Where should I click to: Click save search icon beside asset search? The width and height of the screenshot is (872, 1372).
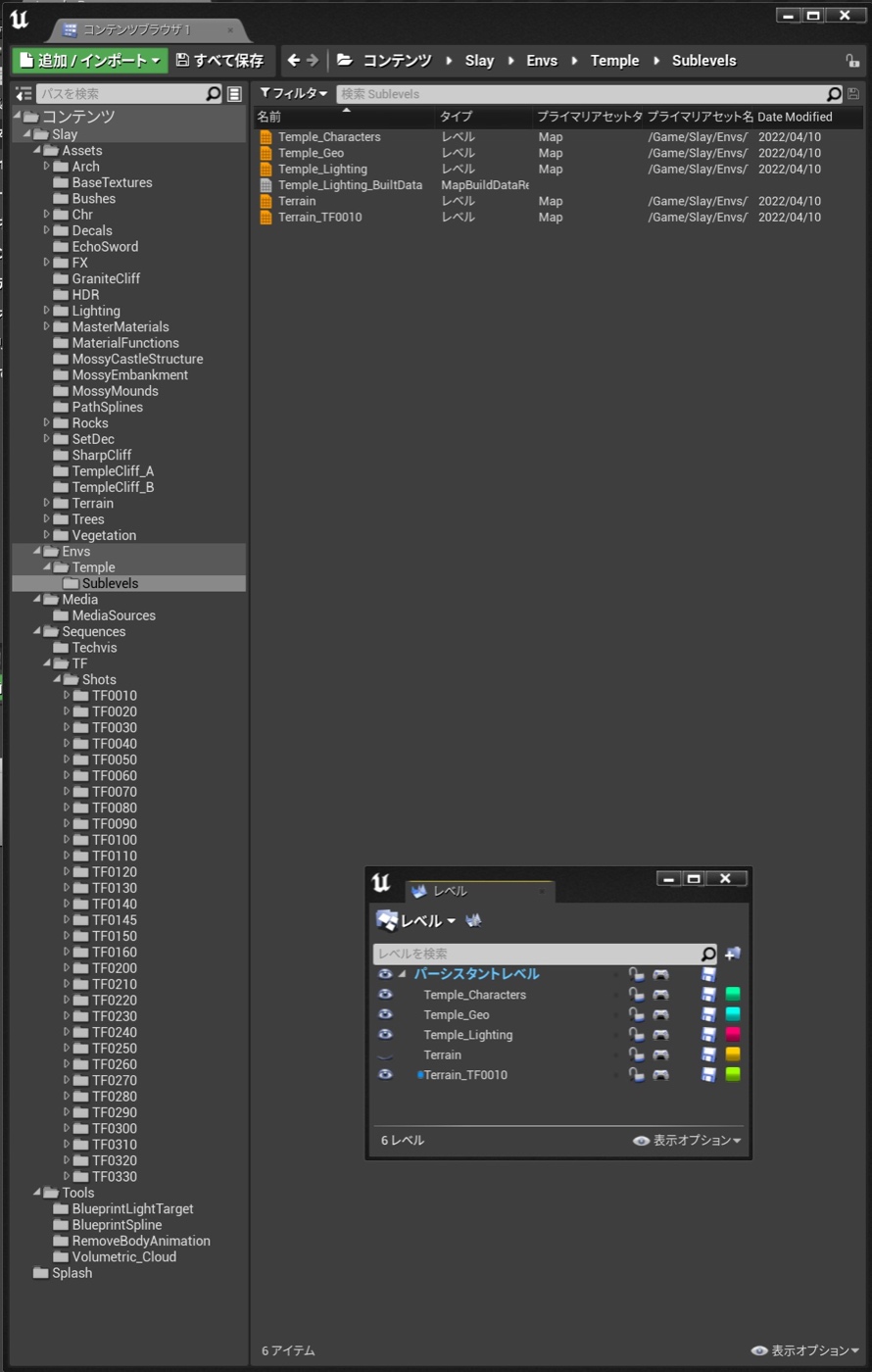click(x=853, y=94)
